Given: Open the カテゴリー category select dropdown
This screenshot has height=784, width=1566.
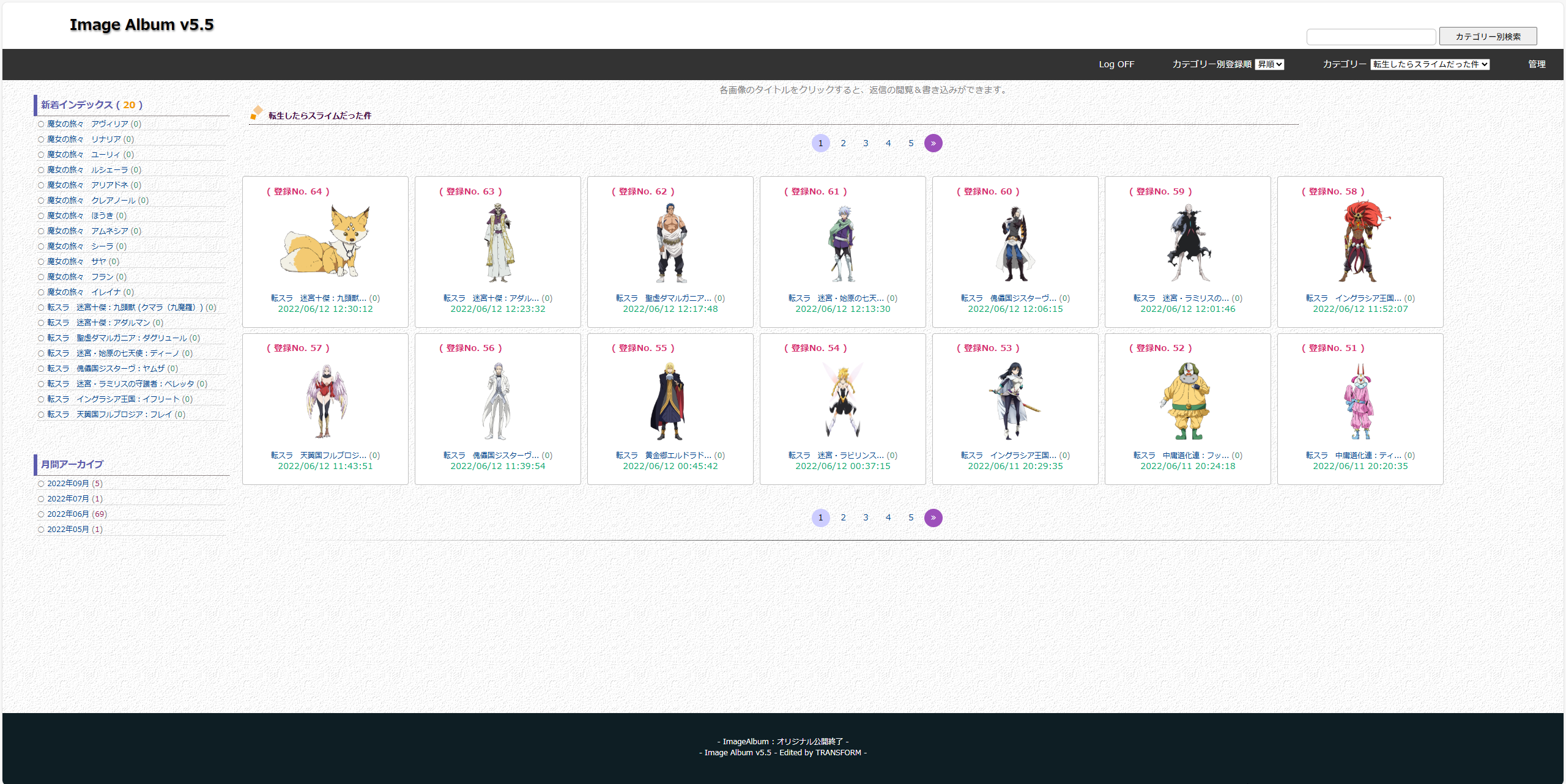Looking at the screenshot, I should click(1430, 64).
